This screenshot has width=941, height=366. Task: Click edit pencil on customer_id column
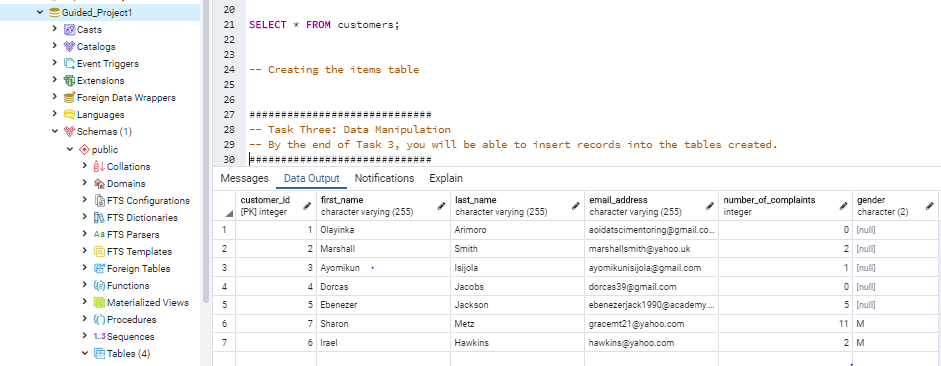coord(307,206)
